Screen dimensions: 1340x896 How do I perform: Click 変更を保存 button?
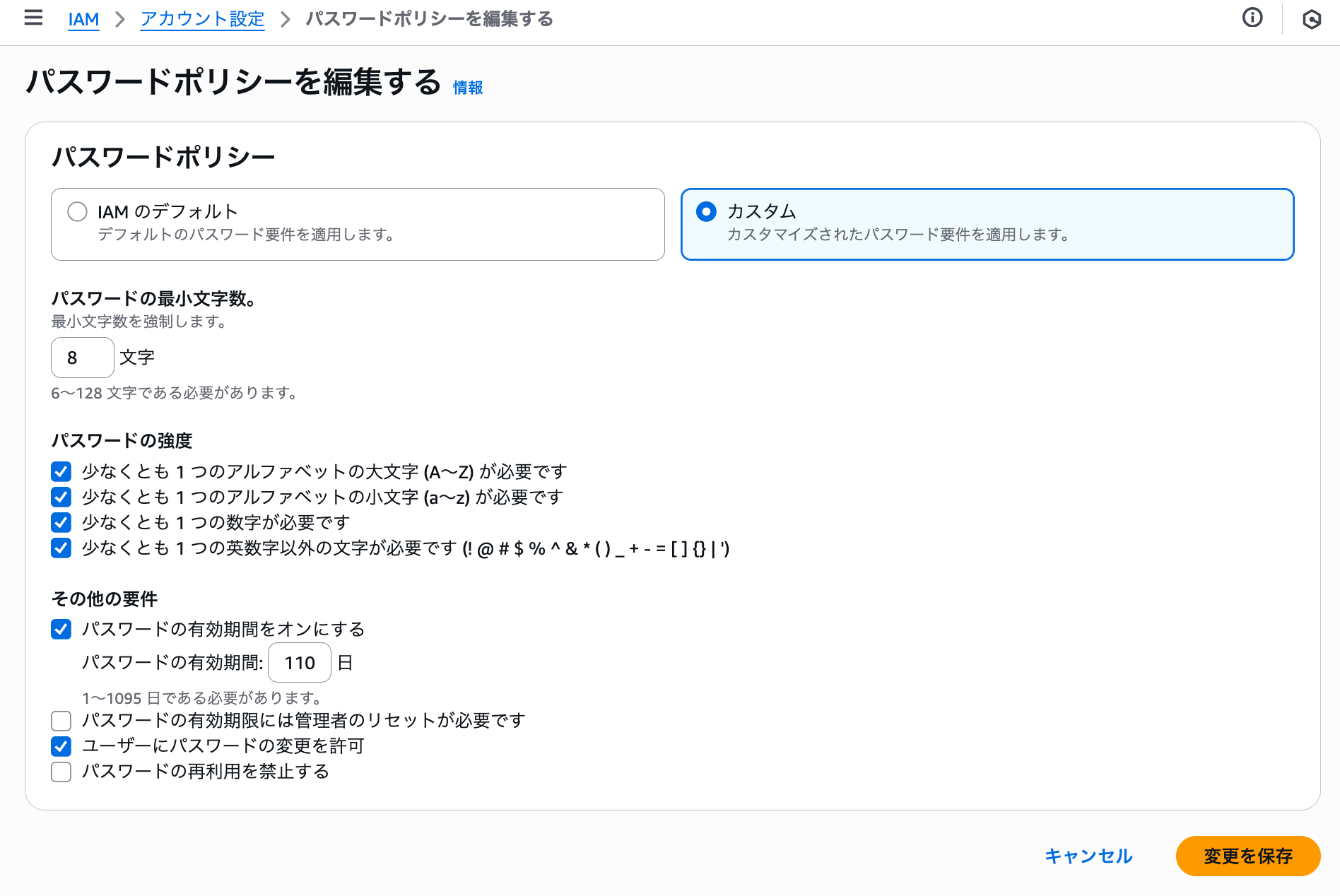click(x=1248, y=856)
